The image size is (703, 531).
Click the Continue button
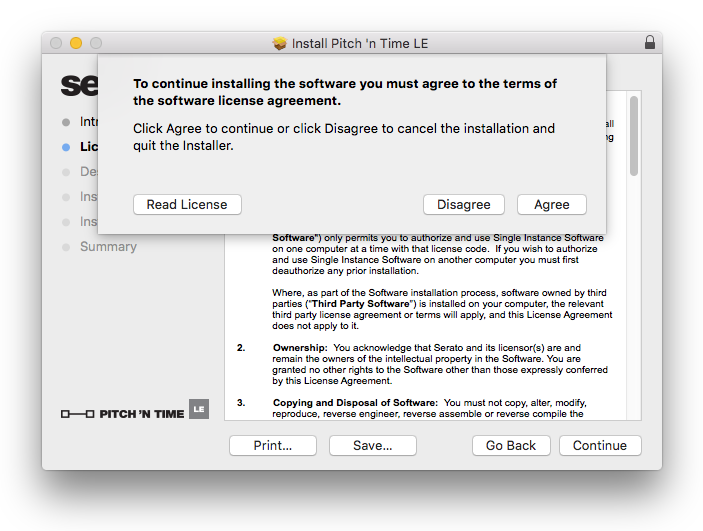600,445
